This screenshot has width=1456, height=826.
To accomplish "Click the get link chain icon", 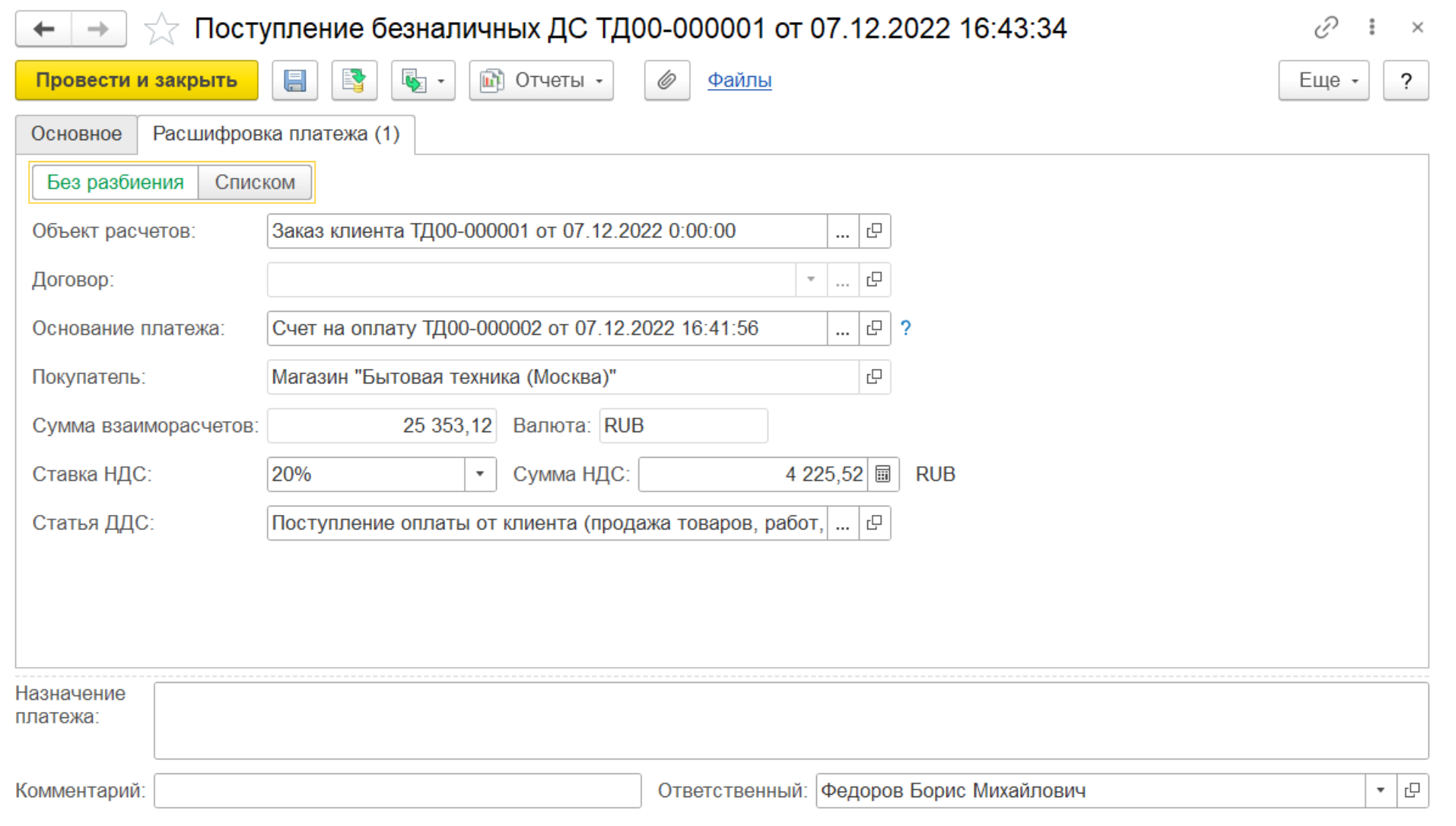I will (1325, 28).
